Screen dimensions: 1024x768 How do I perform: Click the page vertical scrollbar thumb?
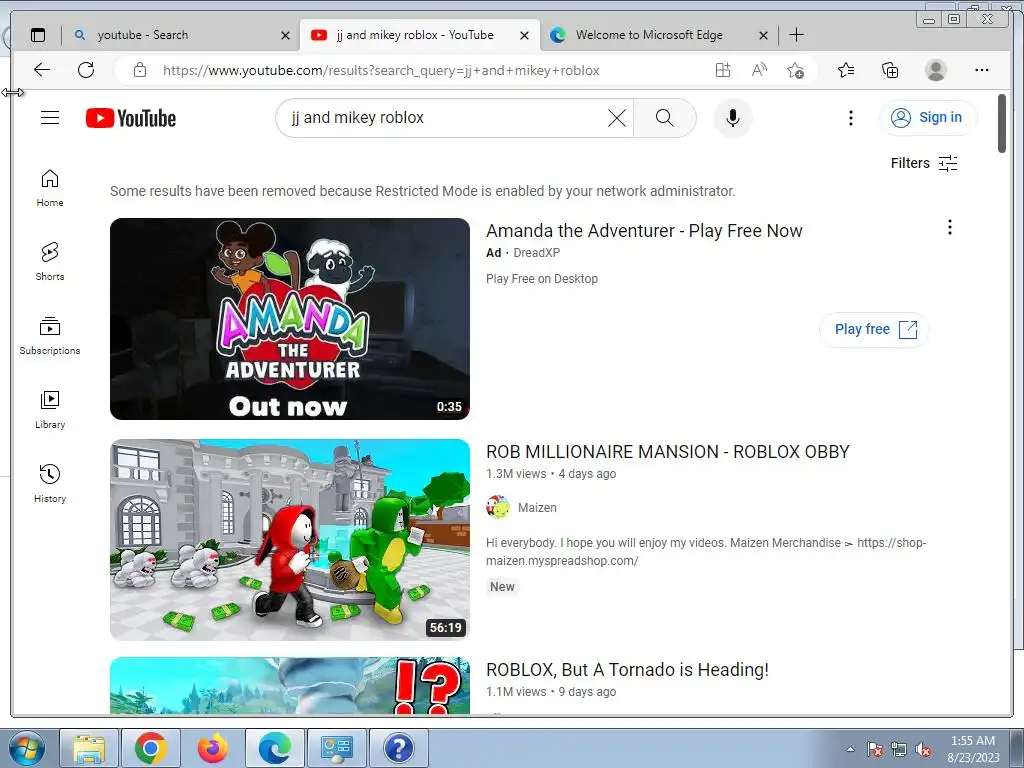[1002, 123]
